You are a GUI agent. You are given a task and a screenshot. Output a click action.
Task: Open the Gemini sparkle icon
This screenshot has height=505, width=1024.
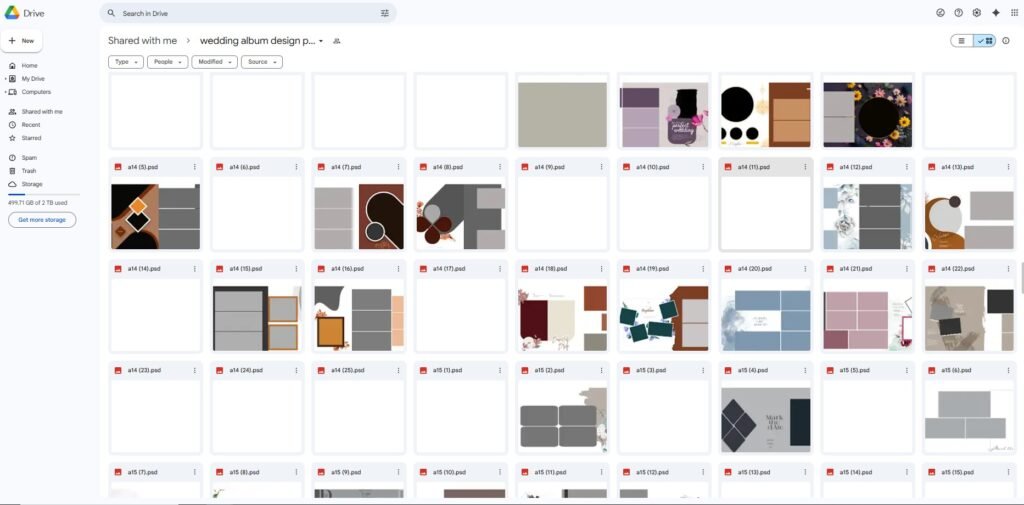click(x=995, y=13)
